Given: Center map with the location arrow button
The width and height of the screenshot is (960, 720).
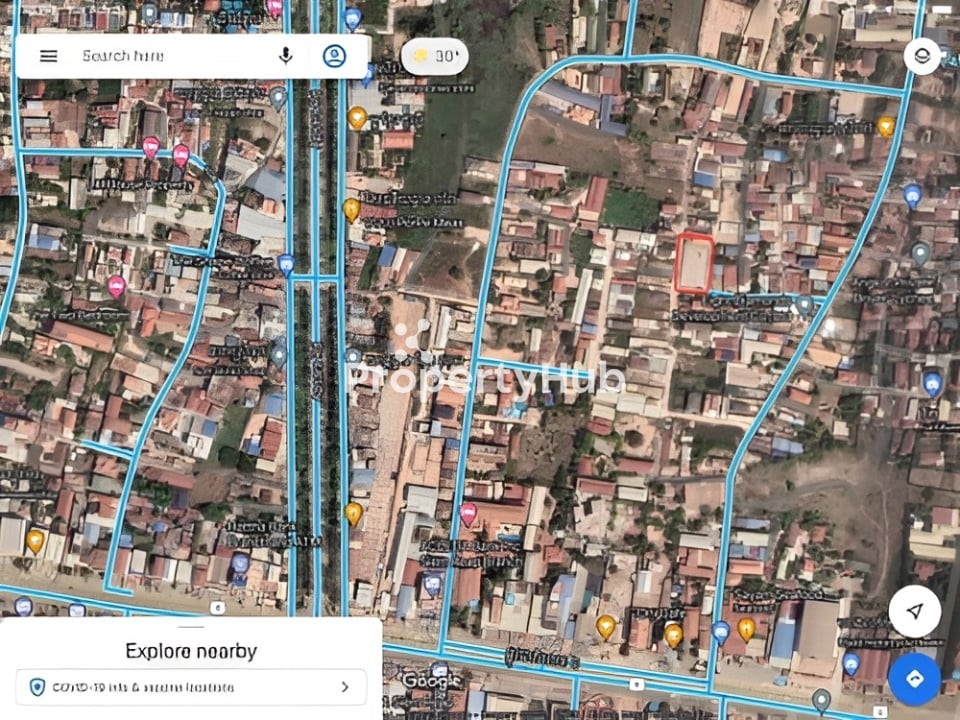Looking at the screenshot, I should point(915,610).
